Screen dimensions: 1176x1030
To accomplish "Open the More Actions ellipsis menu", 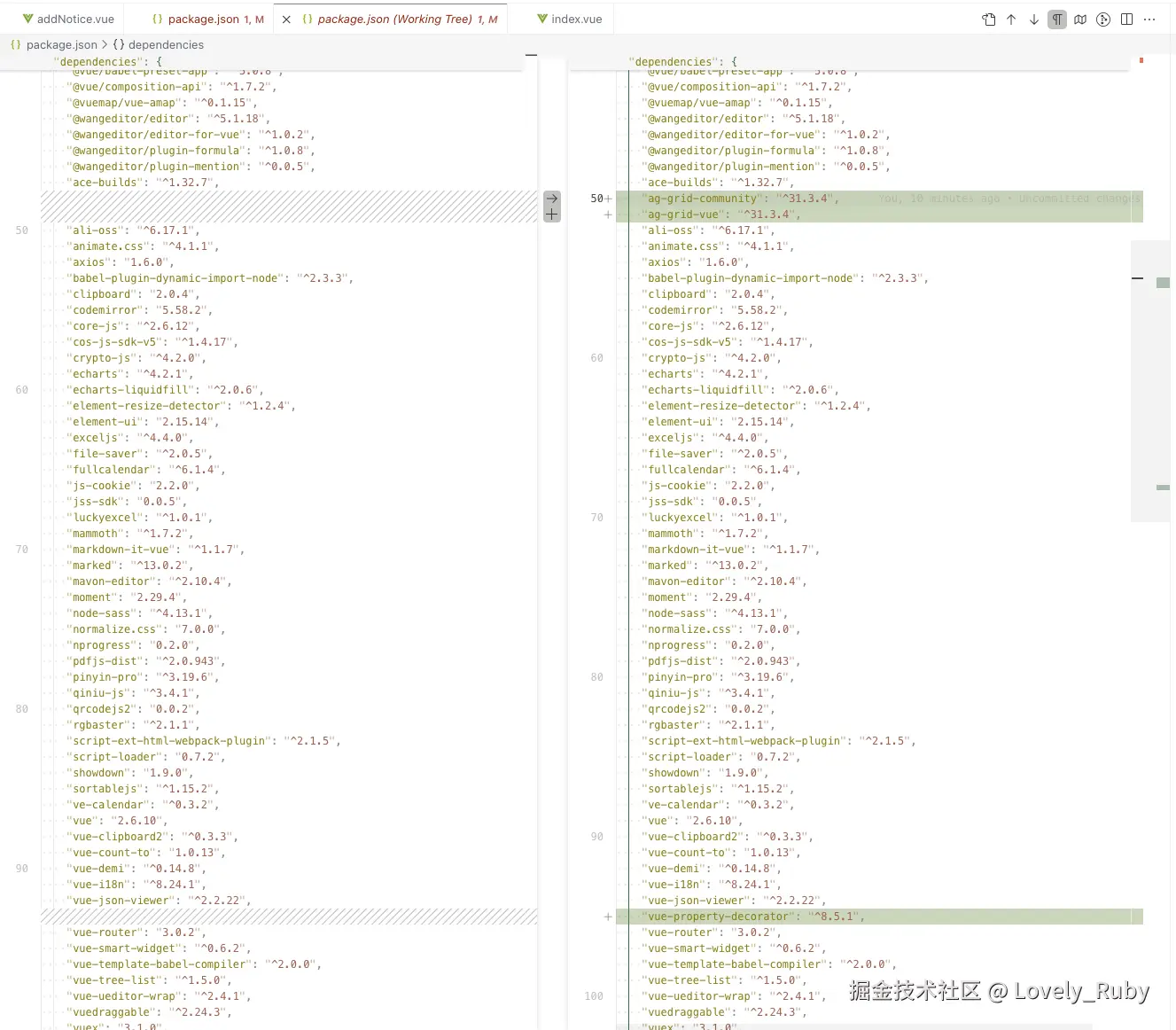I will 1149,20.
